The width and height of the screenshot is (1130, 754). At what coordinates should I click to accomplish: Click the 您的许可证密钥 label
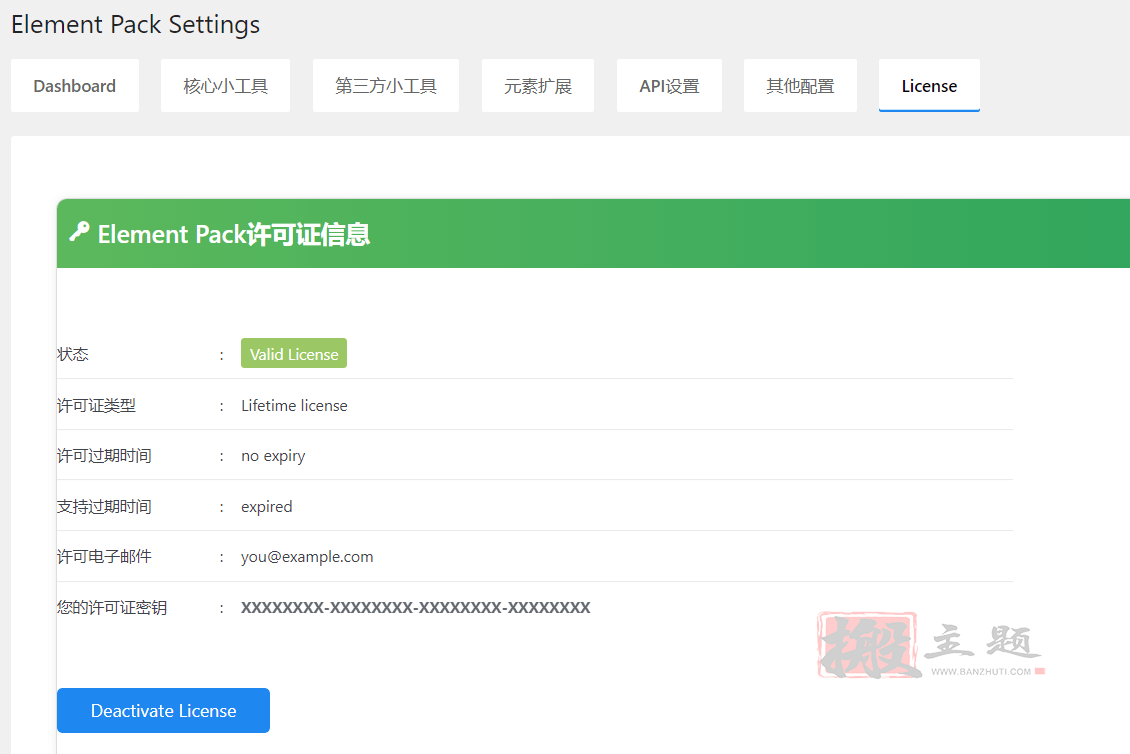112,608
